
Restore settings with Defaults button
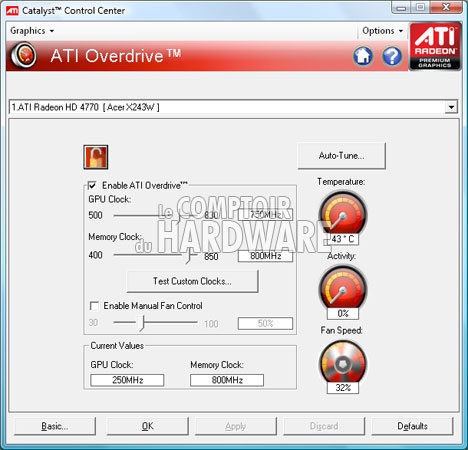coord(413,426)
